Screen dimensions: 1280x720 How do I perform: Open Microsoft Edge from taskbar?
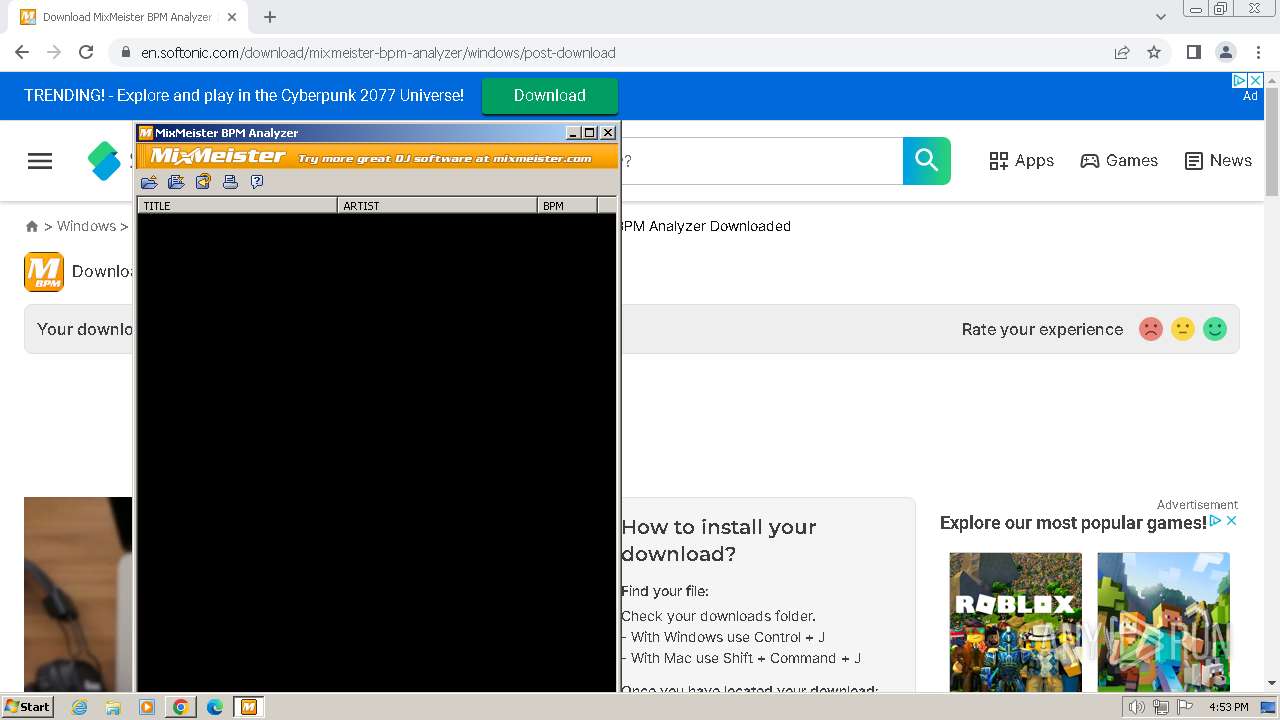tap(214, 707)
